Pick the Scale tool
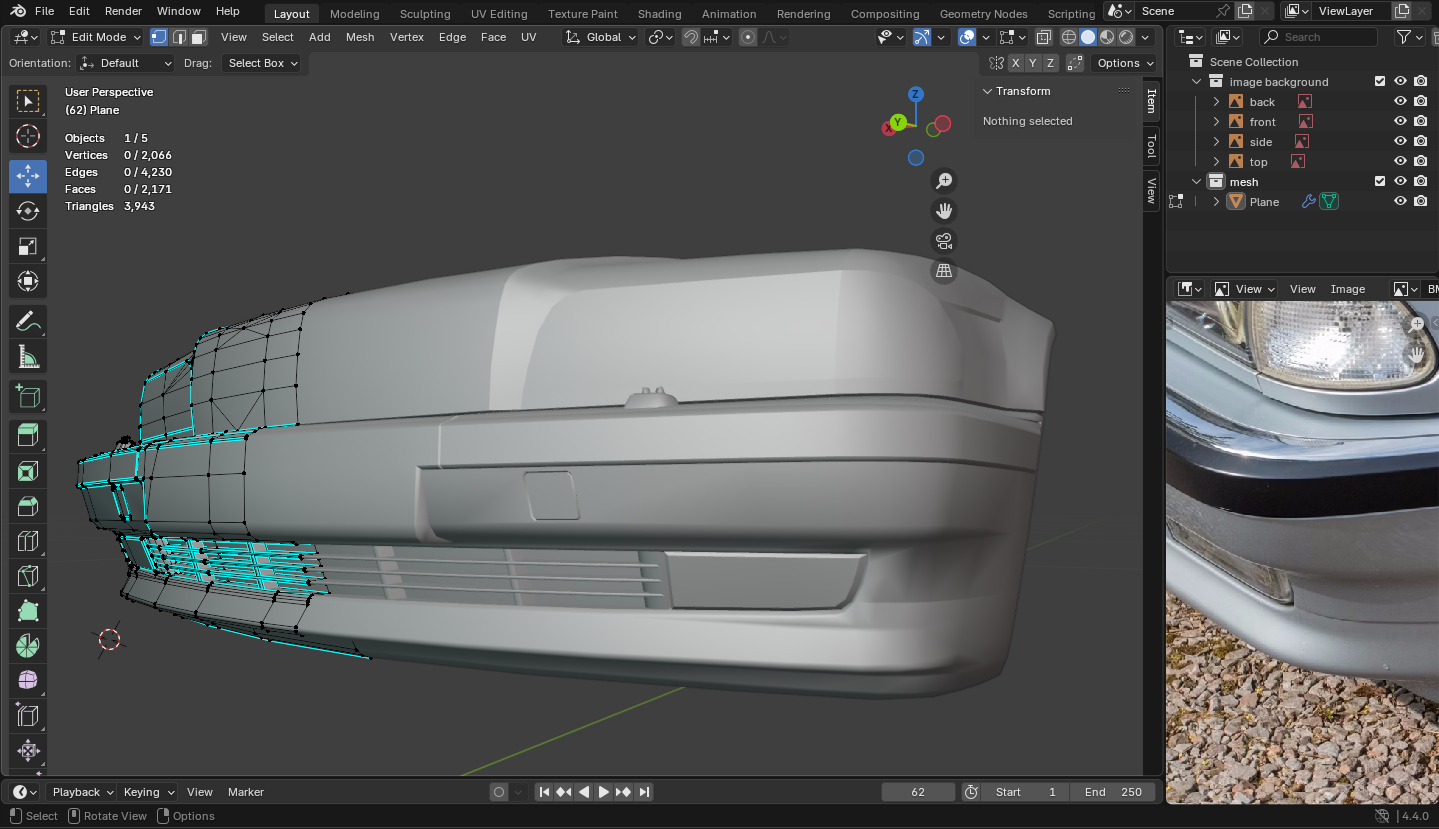The width and height of the screenshot is (1439, 829). 28,246
